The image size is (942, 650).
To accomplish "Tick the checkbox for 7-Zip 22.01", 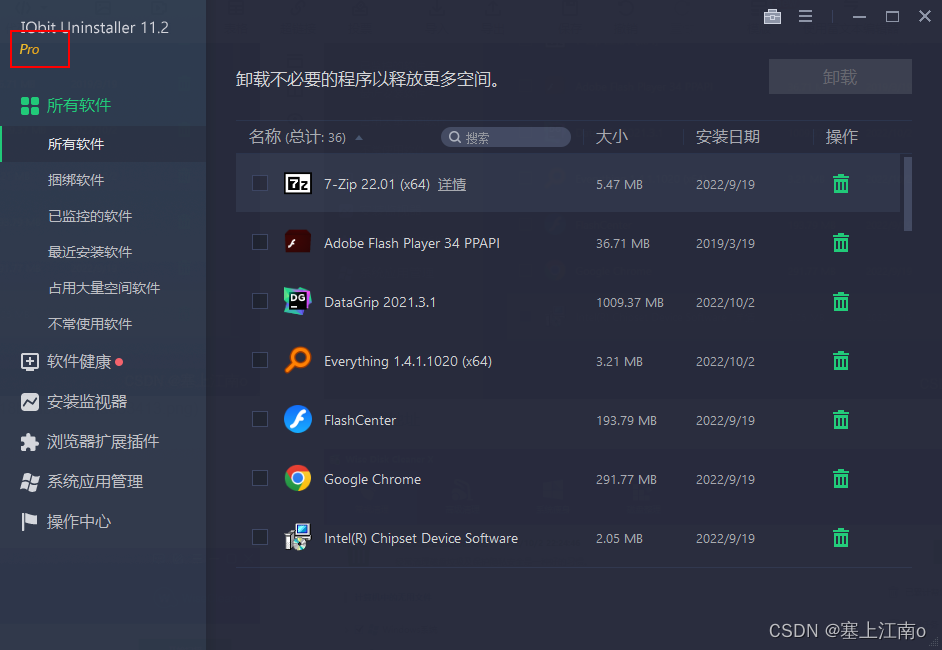I will 260,183.
